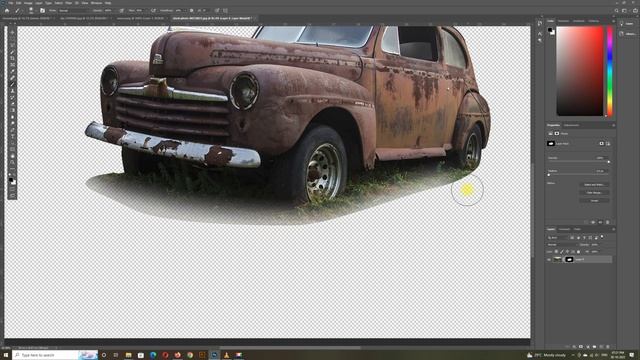Select the Pen tool
The width and height of the screenshot is (640, 360).
pos(12,130)
